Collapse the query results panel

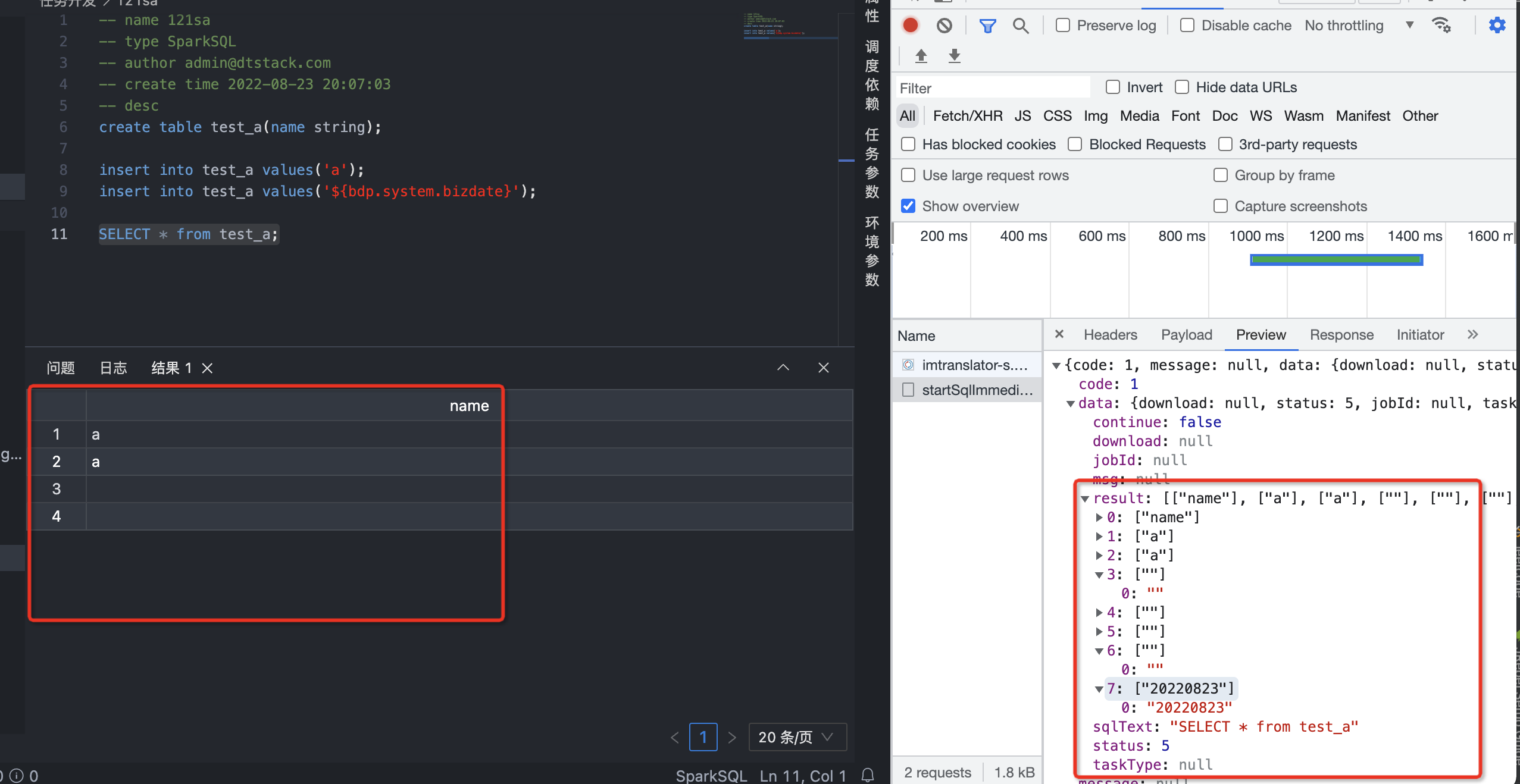tap(783, 368)
